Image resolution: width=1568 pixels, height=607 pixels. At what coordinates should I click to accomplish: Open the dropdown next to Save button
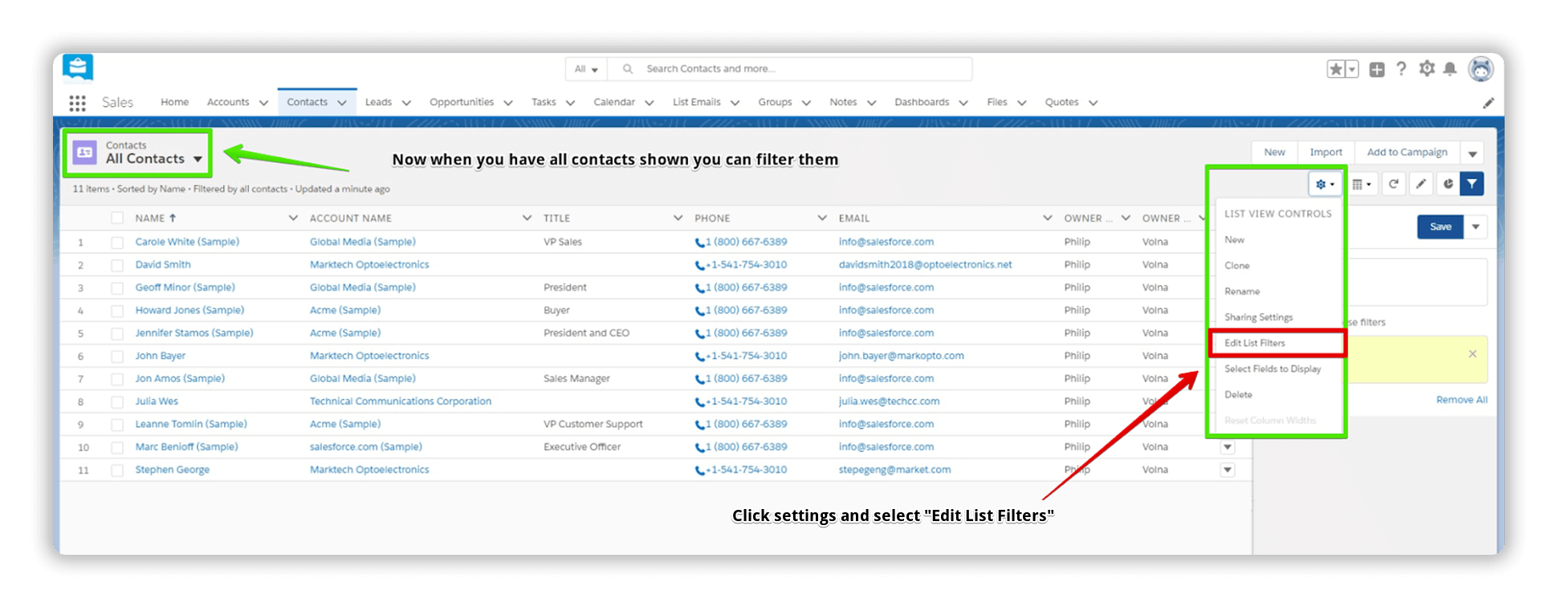1476,227
